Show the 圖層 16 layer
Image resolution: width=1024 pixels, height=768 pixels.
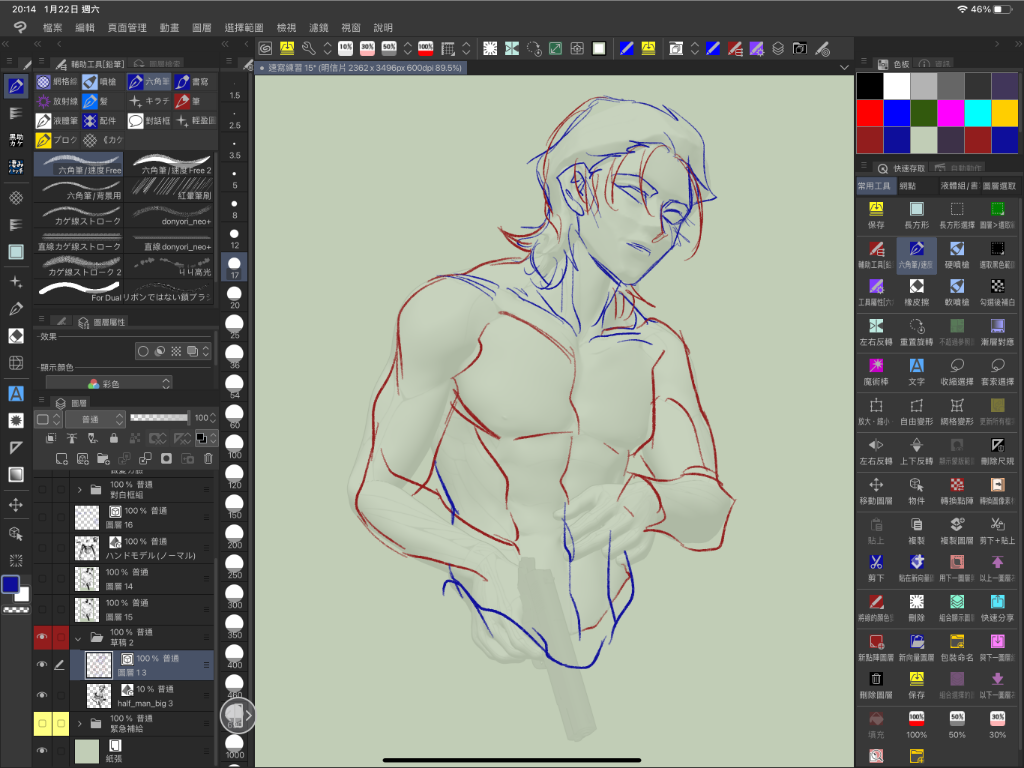42,517
